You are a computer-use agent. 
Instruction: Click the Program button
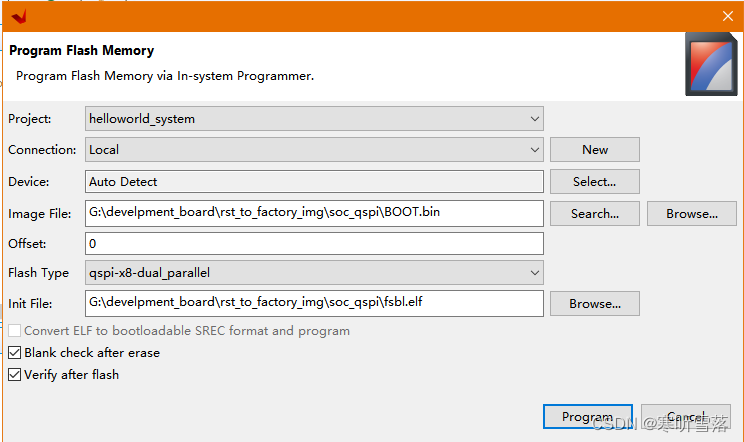tap(587, 416)
